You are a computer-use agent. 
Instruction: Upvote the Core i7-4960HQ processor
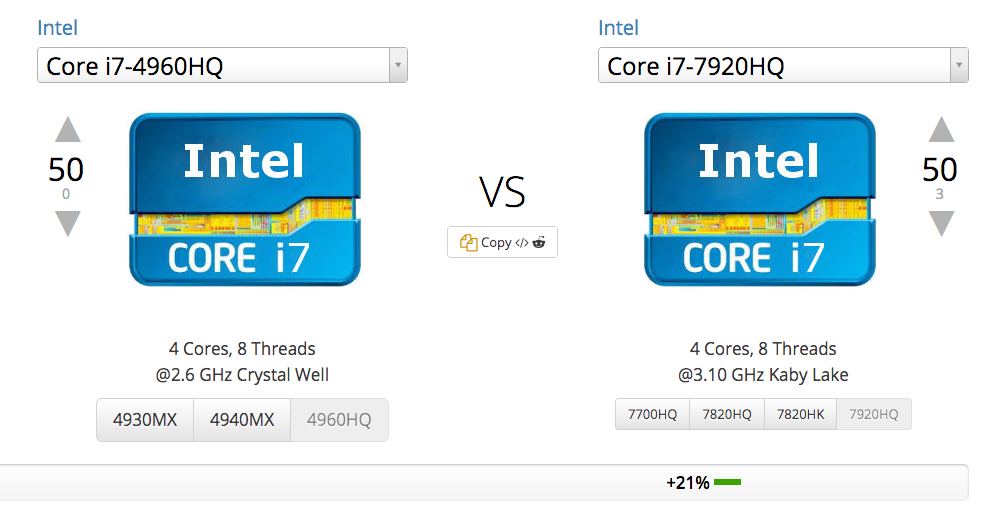(x=67, y=130)
